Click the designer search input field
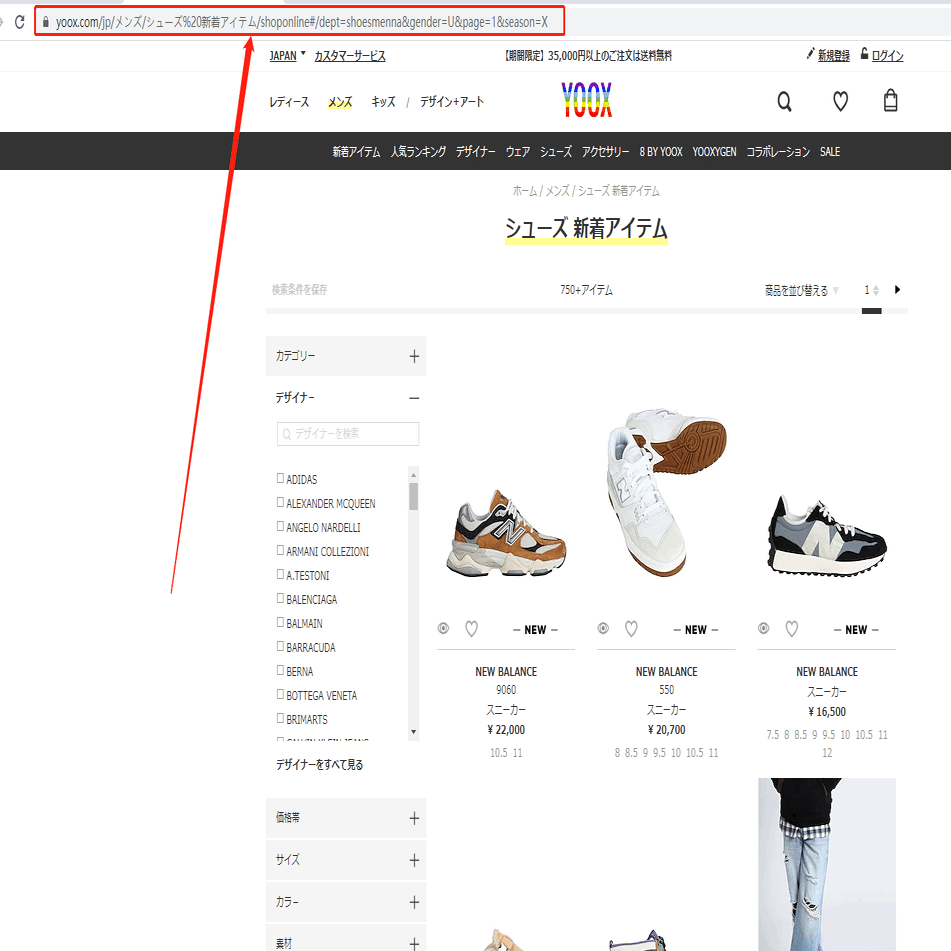This screenshot has width=951, height=951. pos(347,433)
